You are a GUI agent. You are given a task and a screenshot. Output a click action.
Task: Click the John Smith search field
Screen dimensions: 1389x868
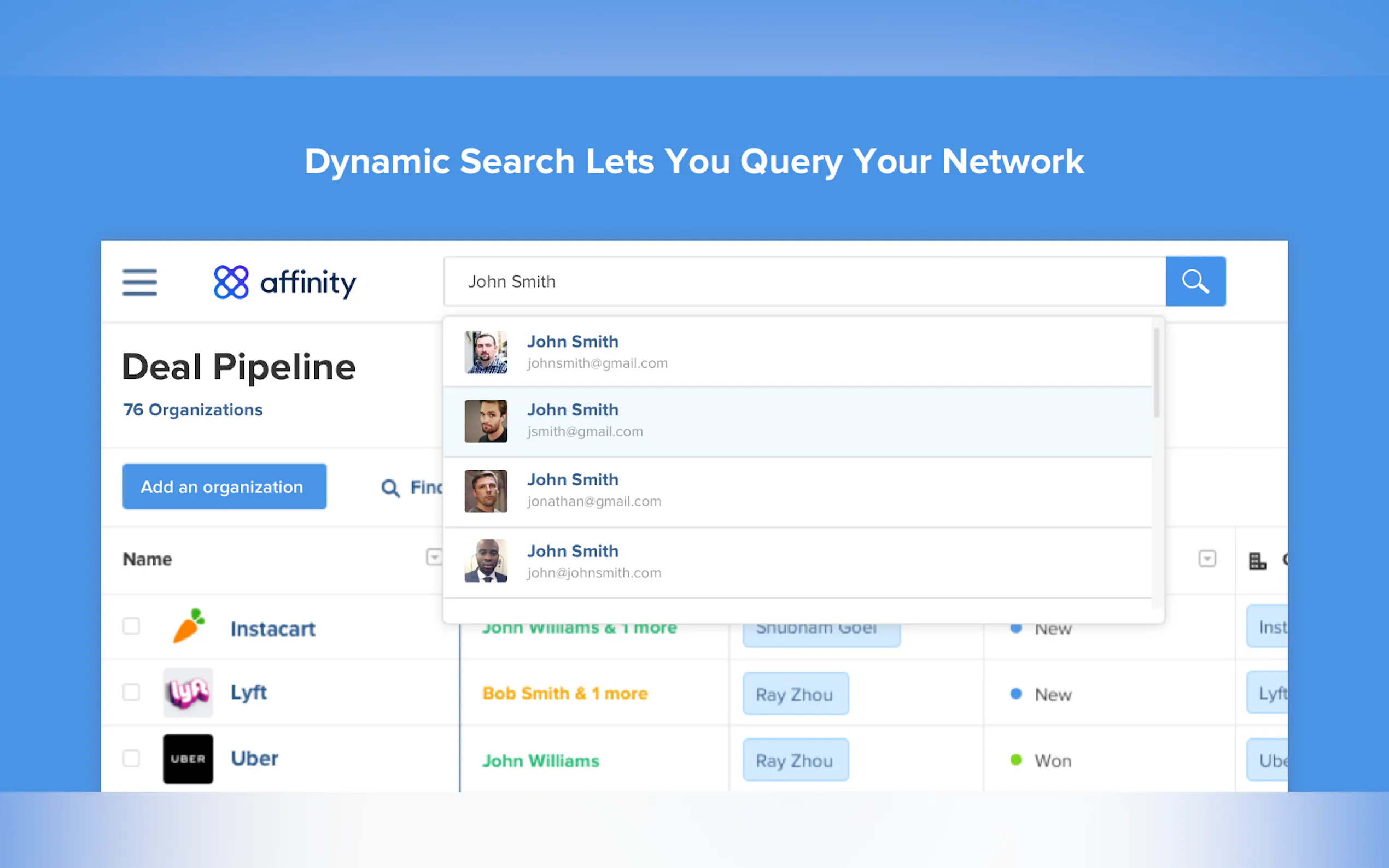tap(804, 281)
